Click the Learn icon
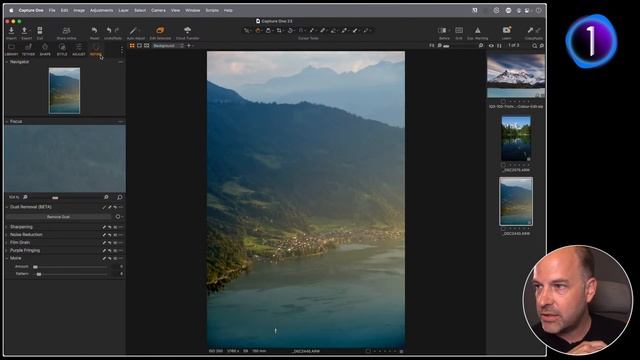The image size is (640, 360). [507, 31]
